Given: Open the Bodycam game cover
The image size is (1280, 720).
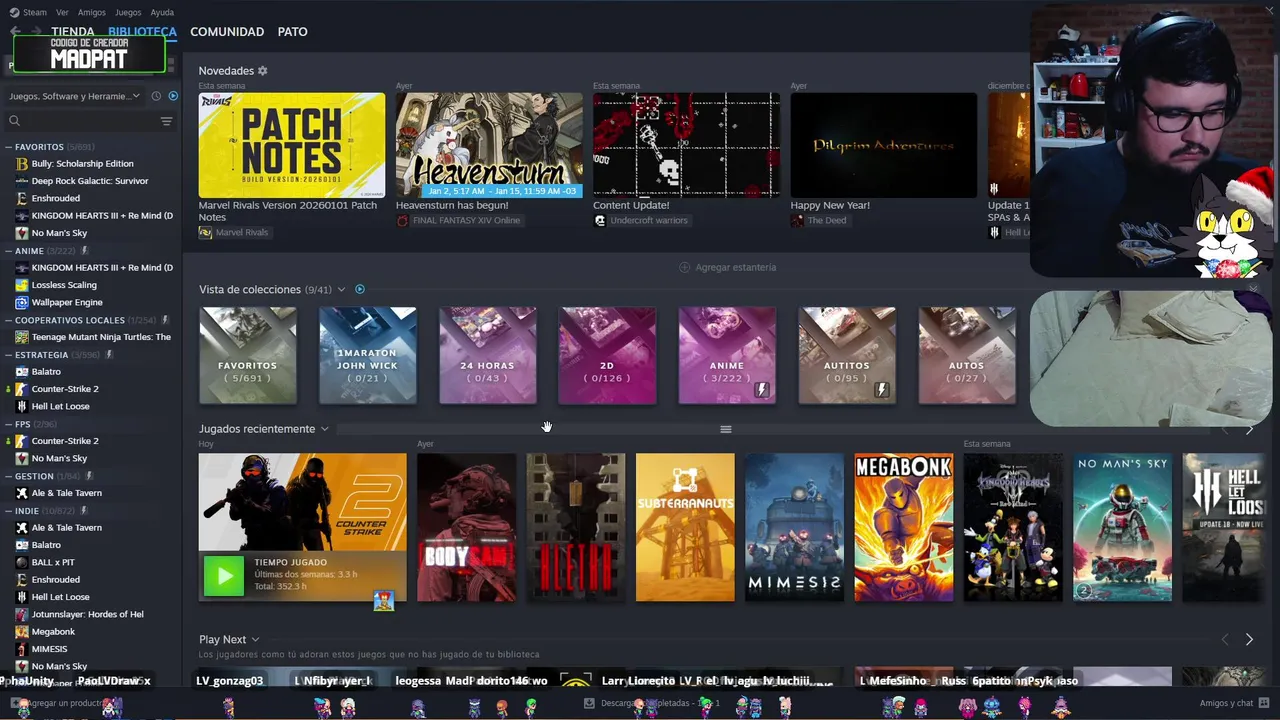Looking at the screenshot, I should click(x=467, y=527).
